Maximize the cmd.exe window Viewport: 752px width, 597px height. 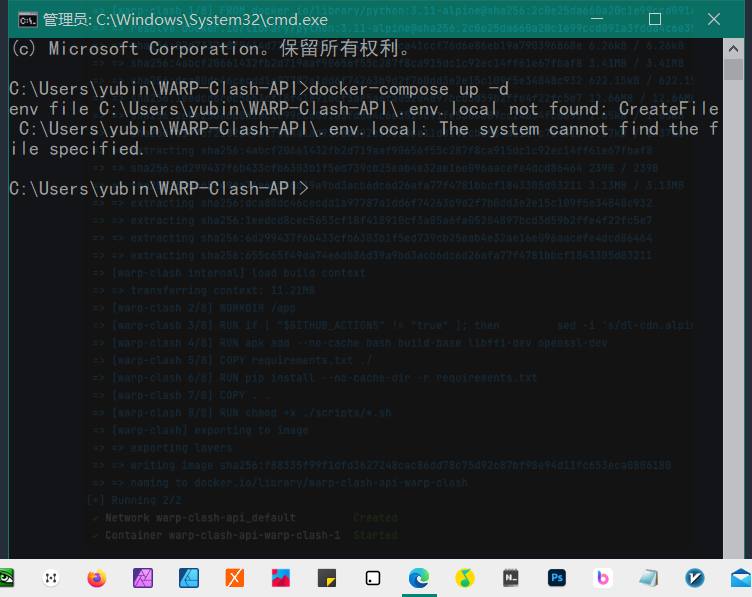(x=655, y=19)
